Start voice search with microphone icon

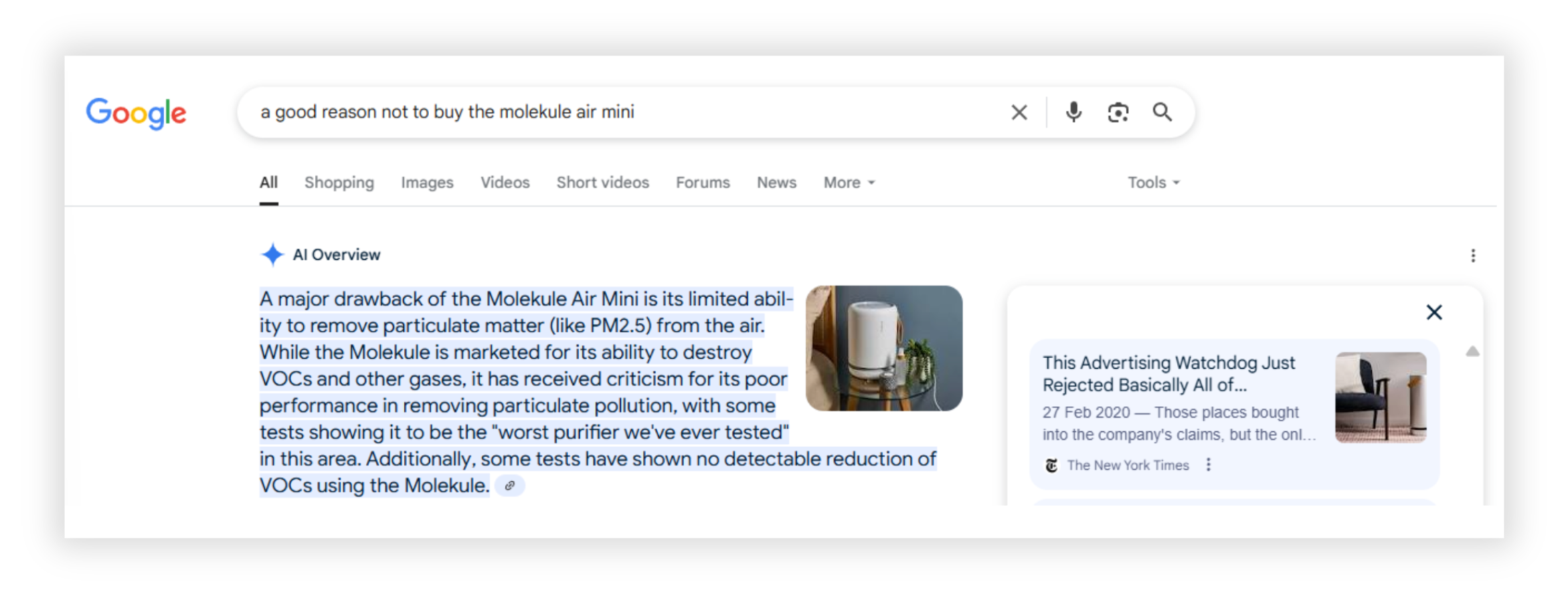tap(1073, 112)
